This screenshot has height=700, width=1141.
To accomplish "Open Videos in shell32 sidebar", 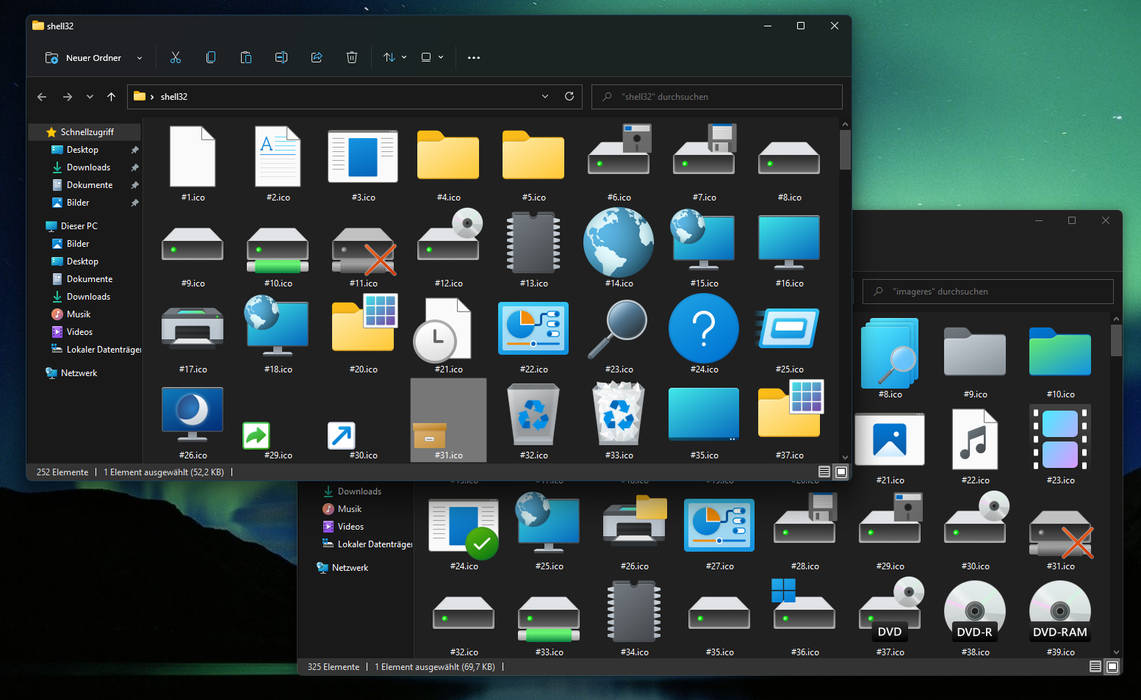I will click(x=72, y=332).
